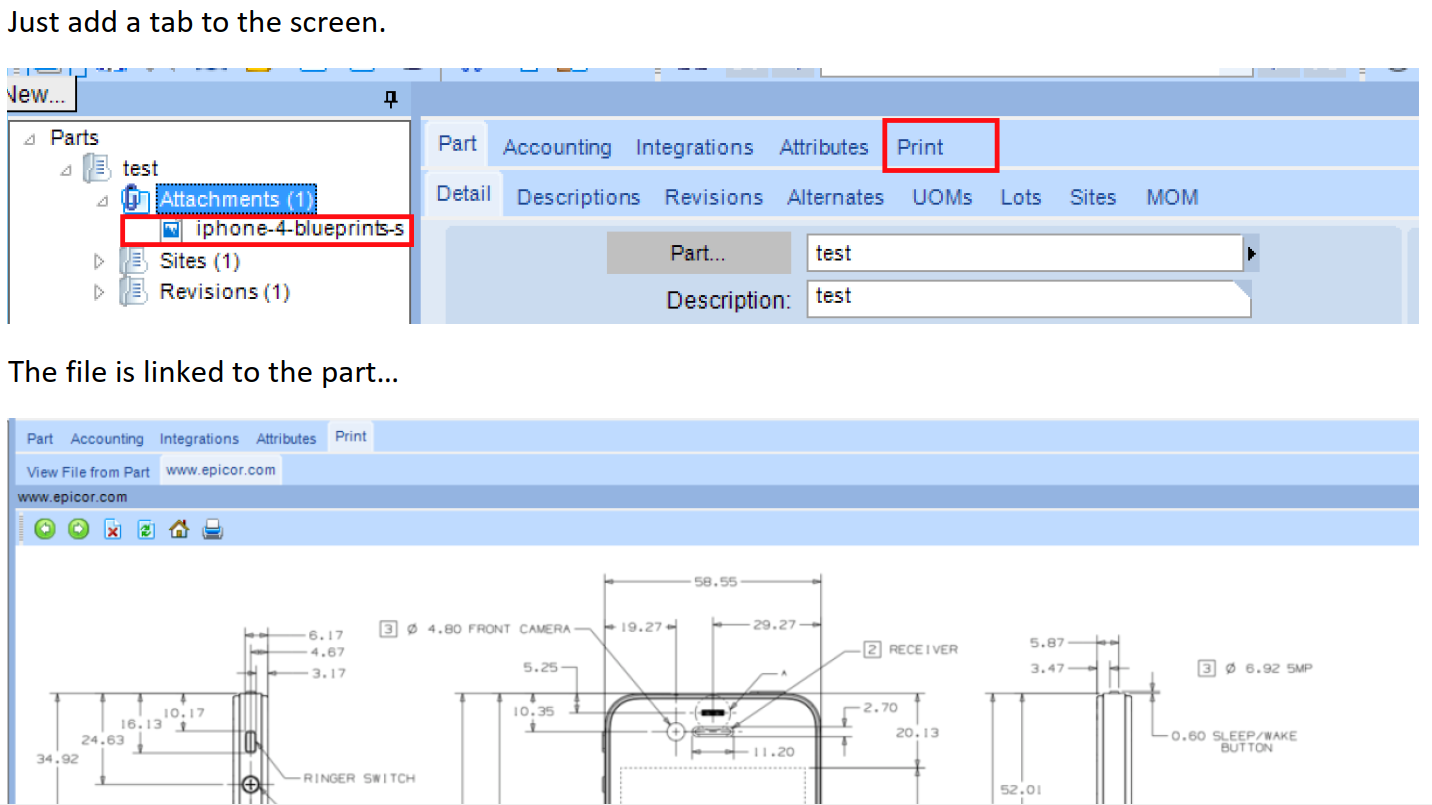Screen dimensions: 1432x805
Task: Switch to the Descriptions subtab
Action: click(578, 198)
